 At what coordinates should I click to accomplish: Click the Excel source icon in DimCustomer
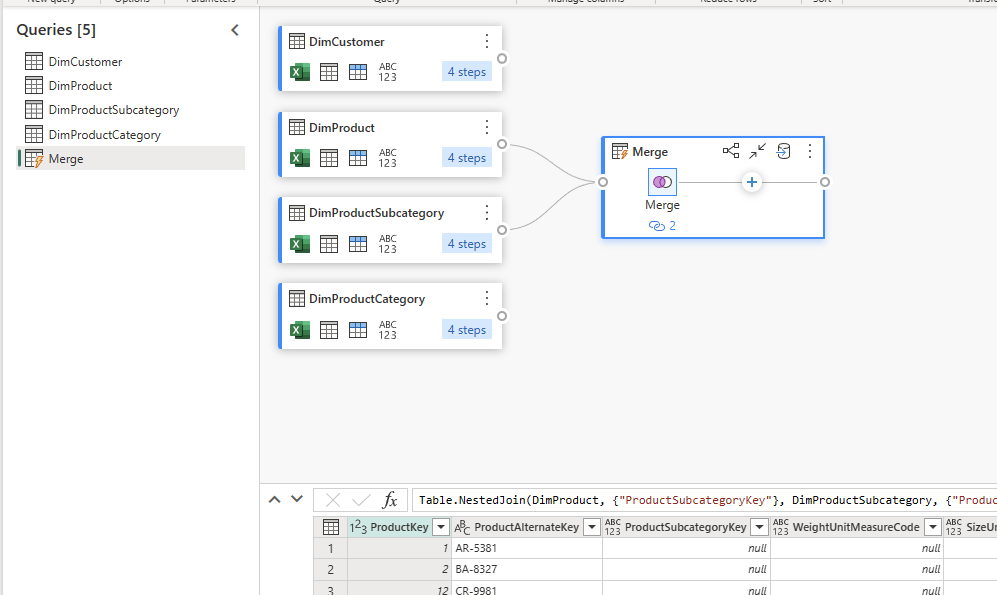(x=299, y=72)
